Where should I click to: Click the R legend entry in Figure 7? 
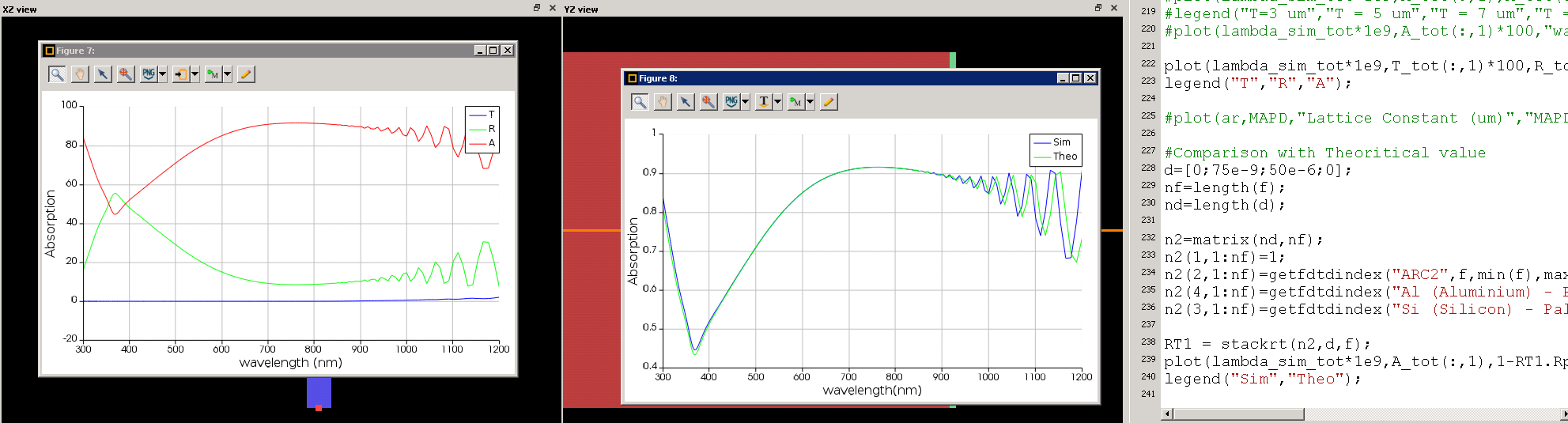pyautogui.click(x=482, y=129)
